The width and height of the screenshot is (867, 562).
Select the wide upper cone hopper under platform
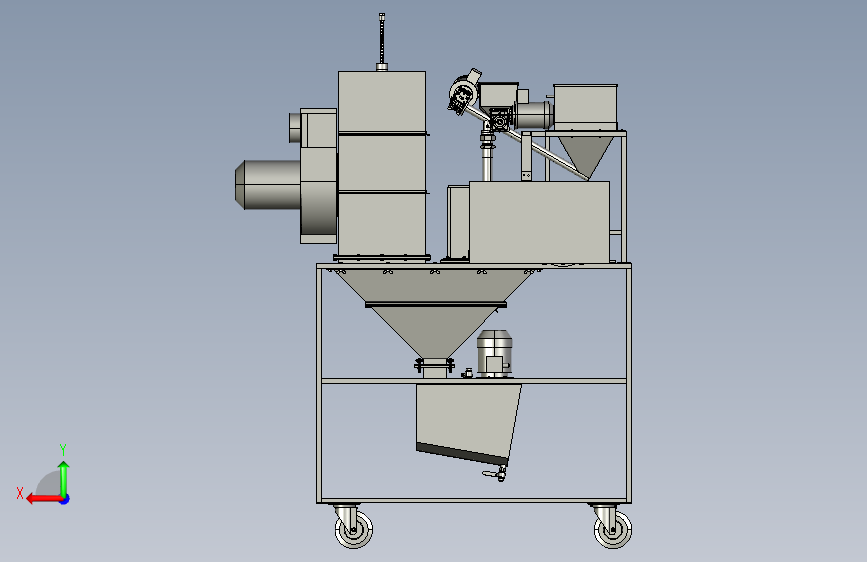(x=435, y=285)
